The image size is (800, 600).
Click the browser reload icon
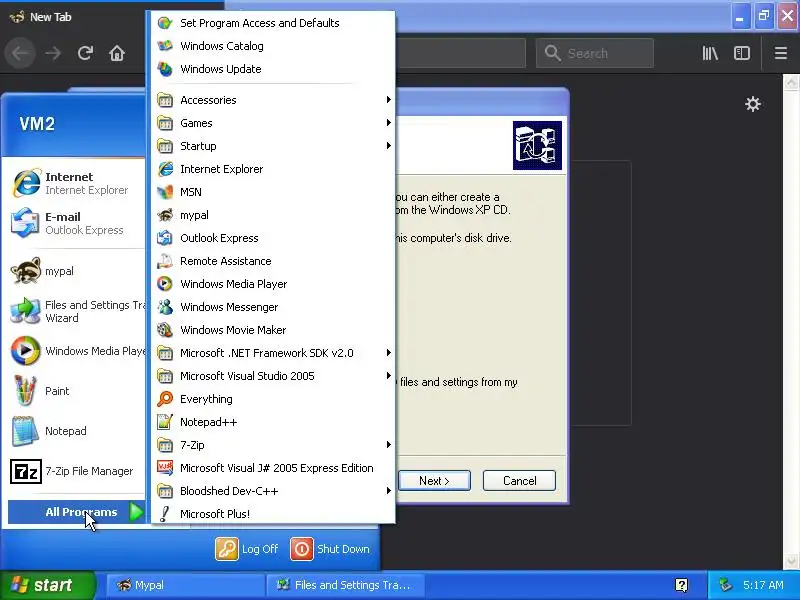tap(85, 53)
